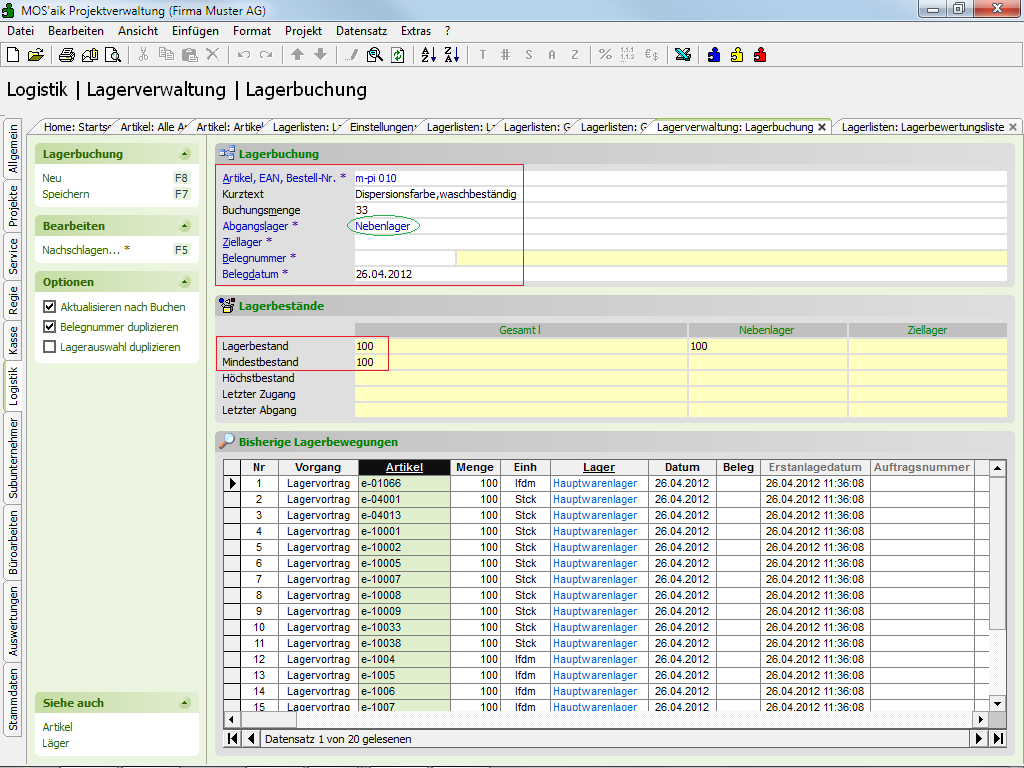Screen dimensions: 1024x768
Task: Click the printer icon in toolbar
Action: pos(66,55)
